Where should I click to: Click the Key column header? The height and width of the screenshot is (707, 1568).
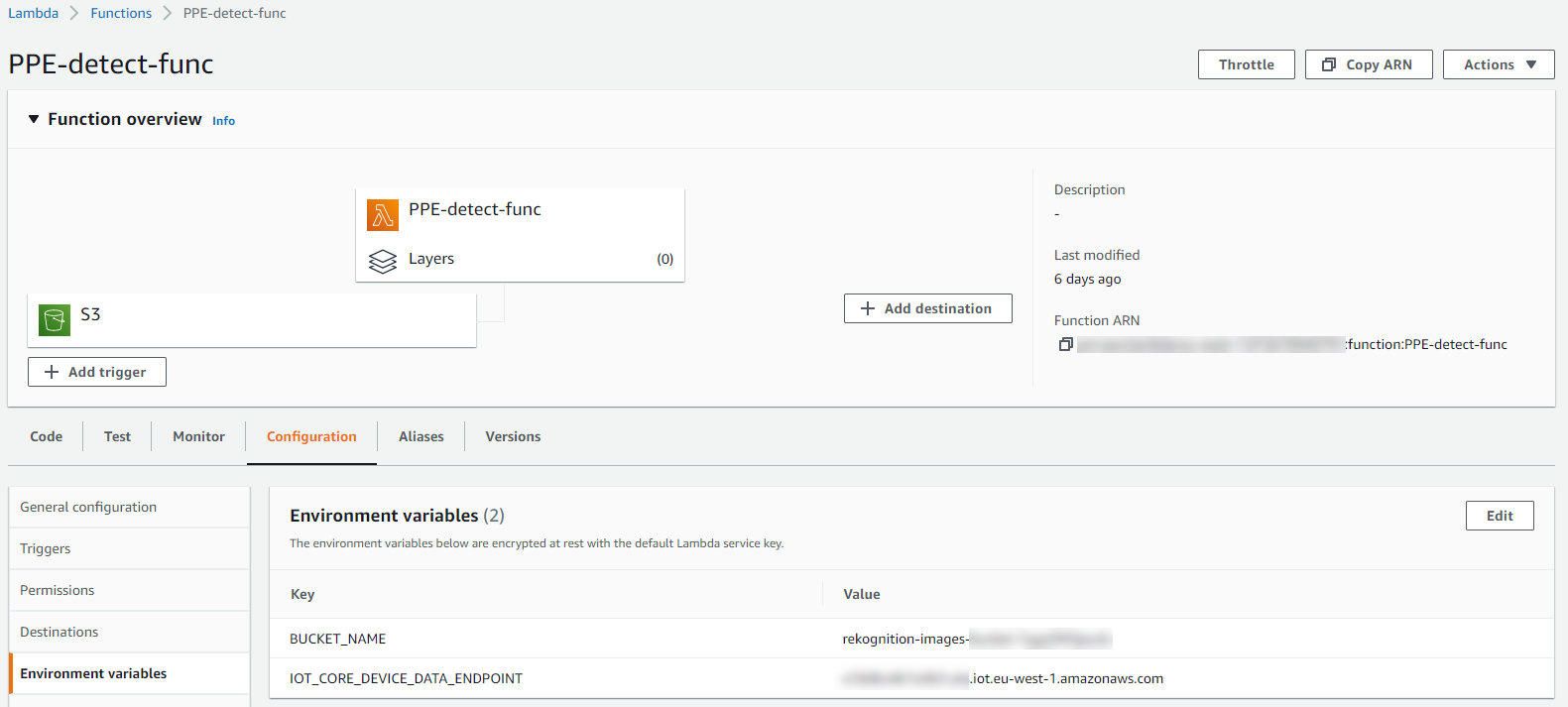pyautogui.click(x=302, y=594)
